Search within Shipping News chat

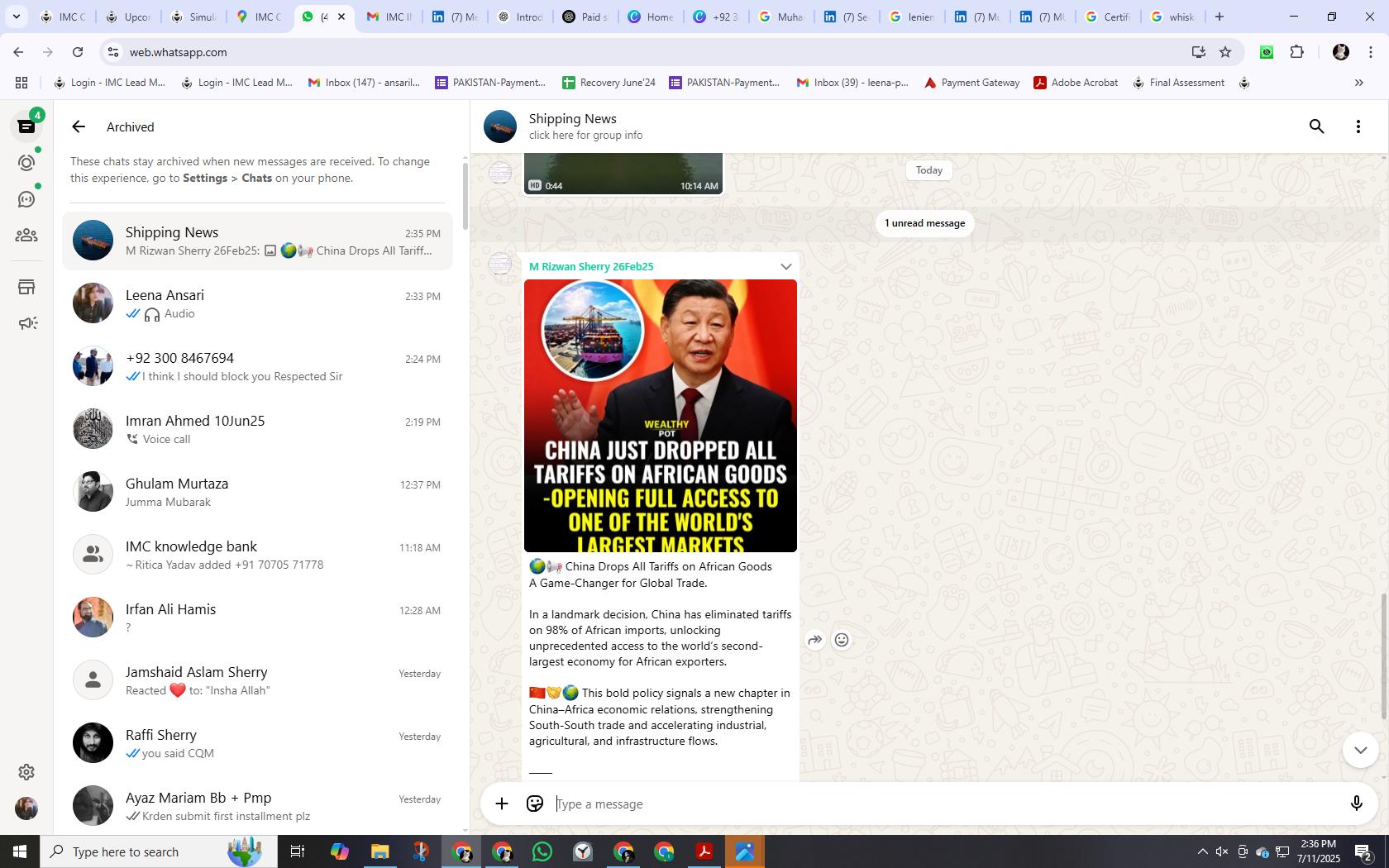[x=1317, y=126]
